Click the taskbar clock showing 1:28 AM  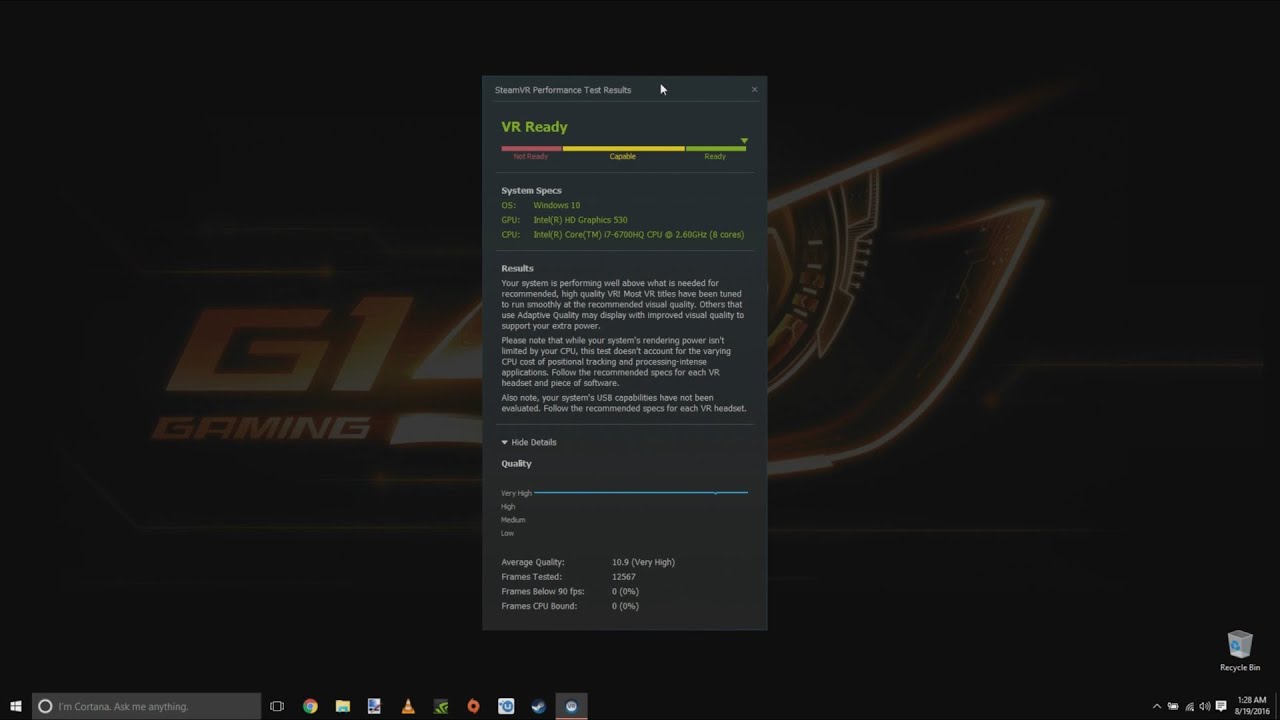click(1252, 706)
